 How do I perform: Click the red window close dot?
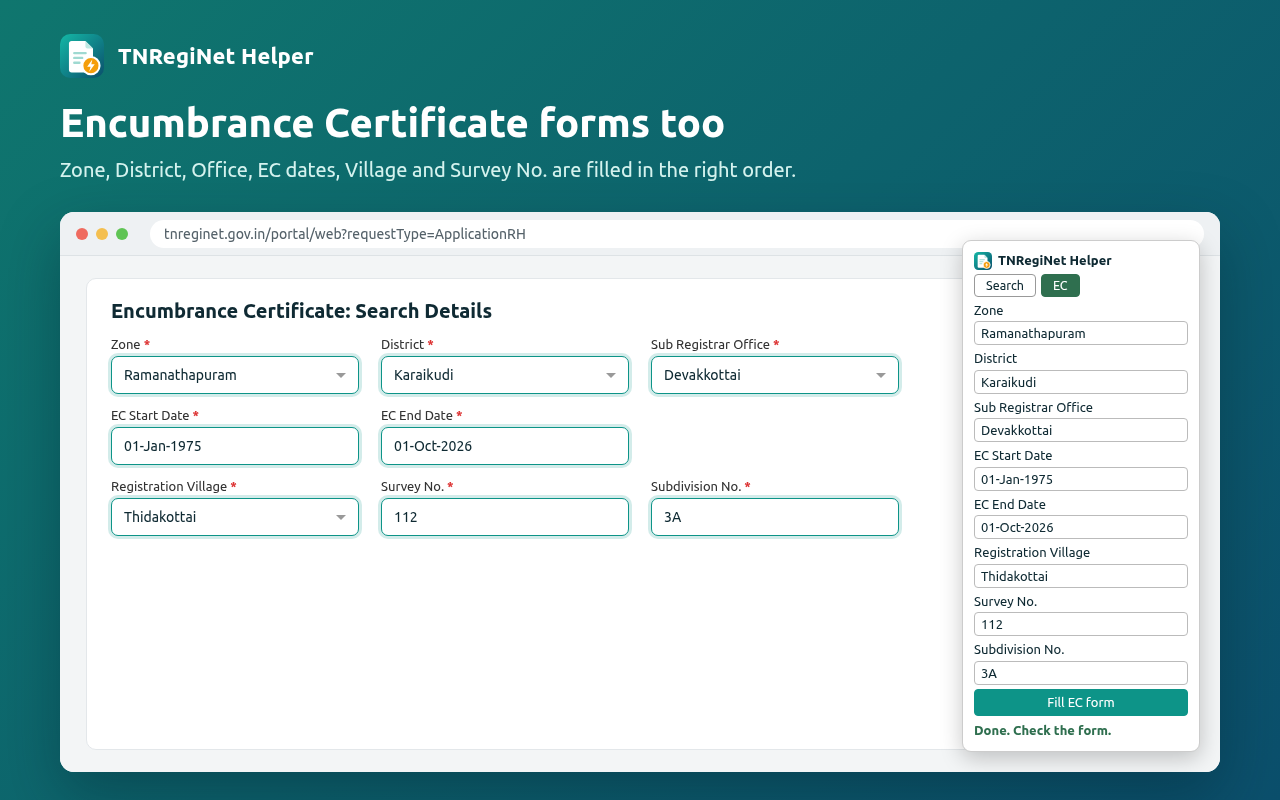click(x=82, y=234)
